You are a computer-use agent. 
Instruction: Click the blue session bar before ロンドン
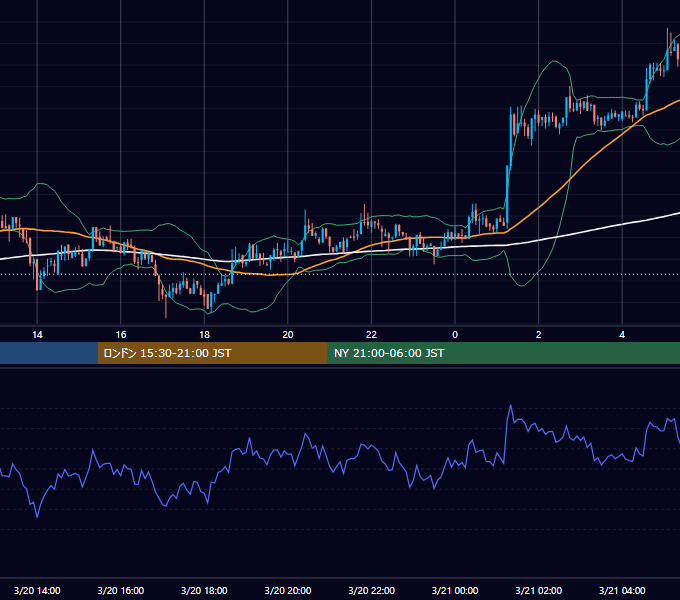click(49, 353)
